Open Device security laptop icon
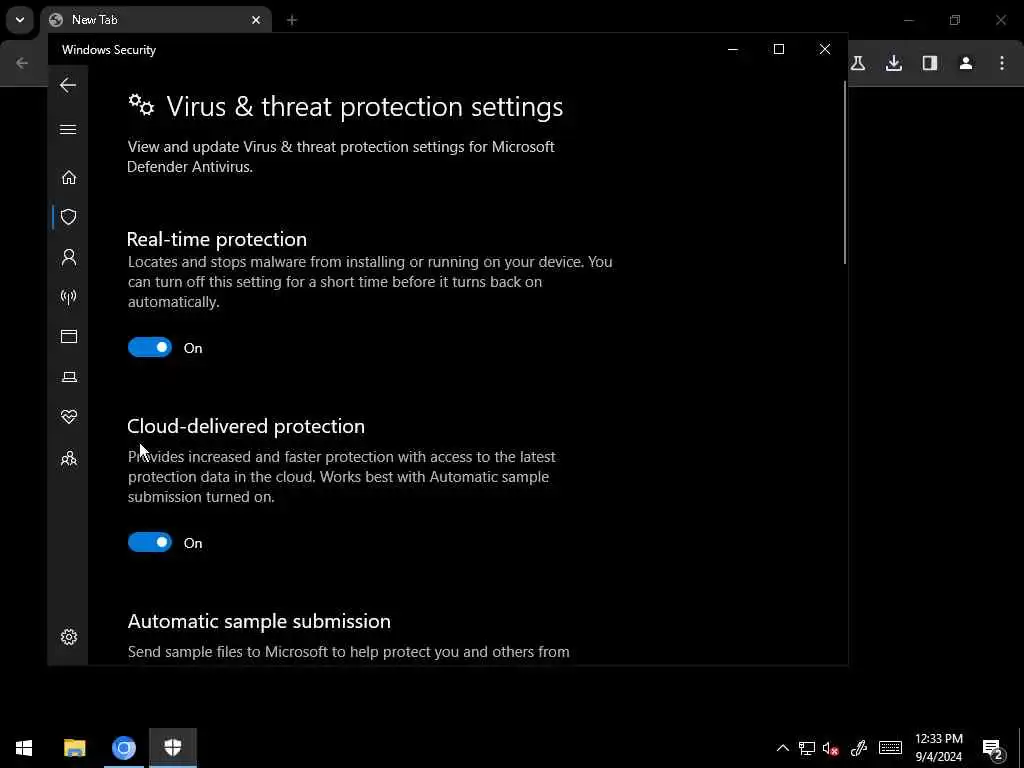Image resolution: width=1024 pixels, height=768 pixels. coord(69,377)
